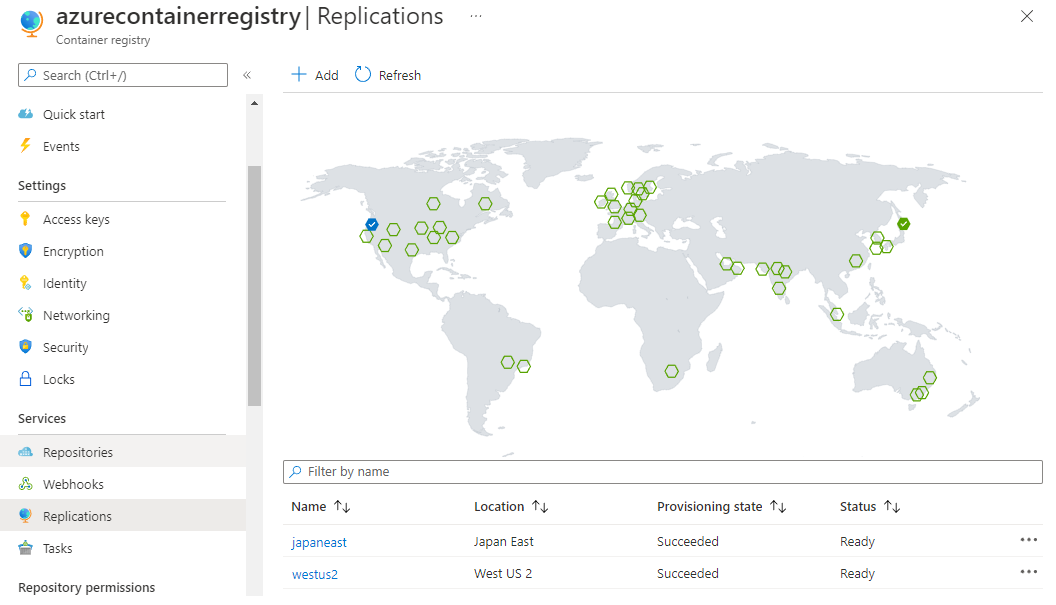The width and height of the screenshot is (1056, 605).
Task: Sort the table by Status column
Action: pyautogui.click(x=870, y=507)
